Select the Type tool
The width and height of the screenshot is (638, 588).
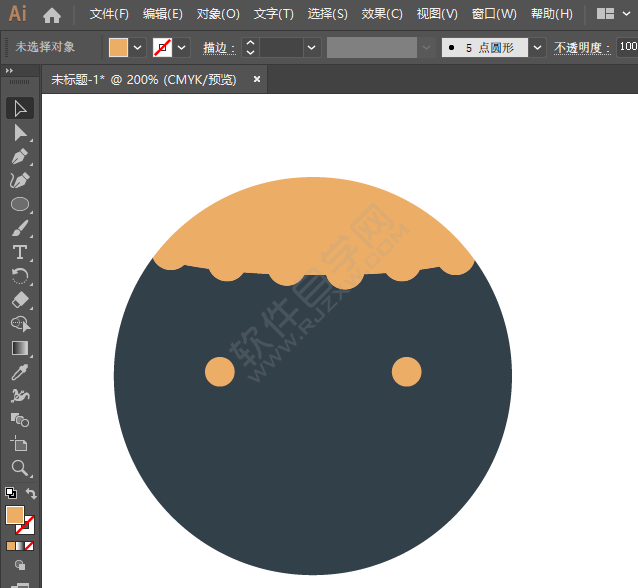(x=19, y=252)
